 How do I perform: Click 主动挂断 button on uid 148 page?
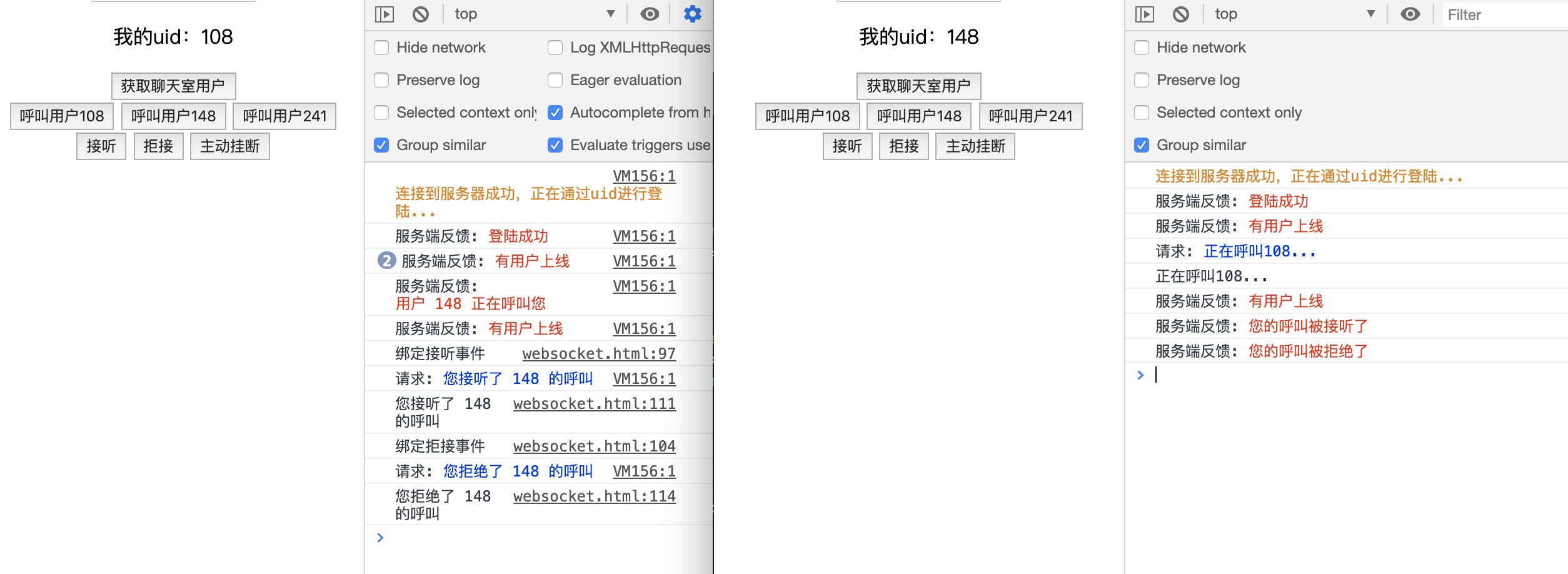click(x=975, y=146)
